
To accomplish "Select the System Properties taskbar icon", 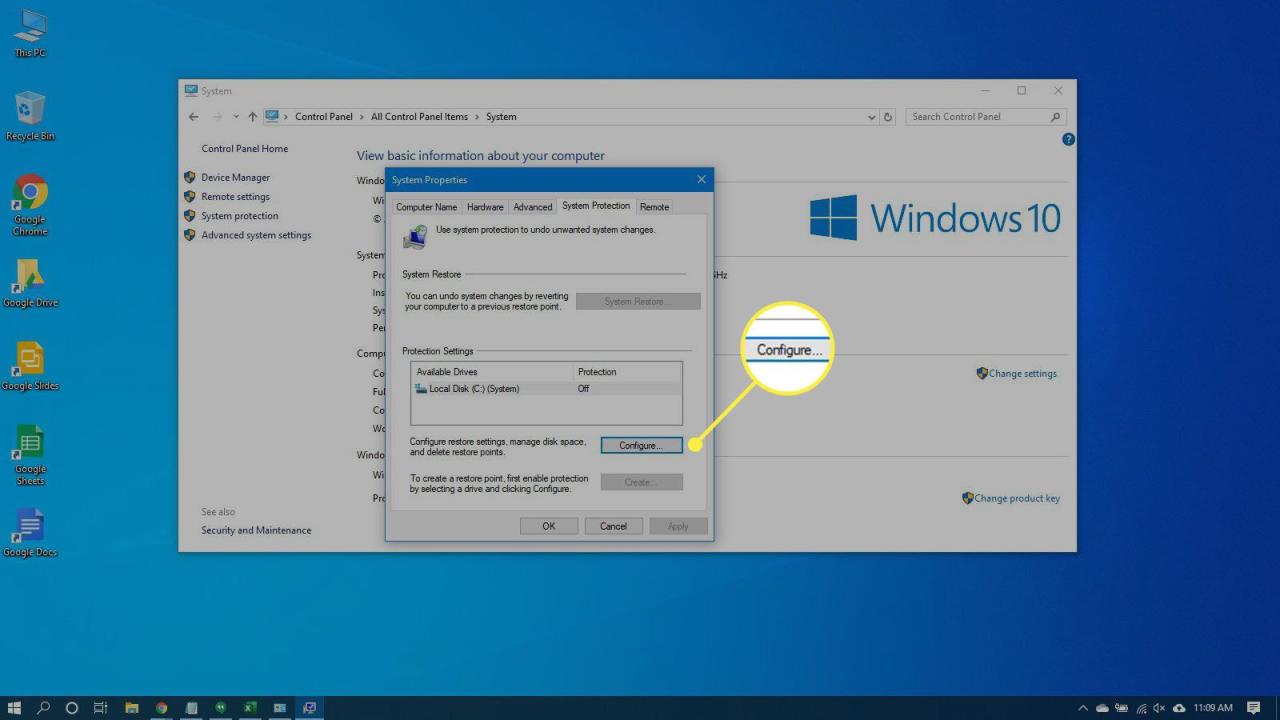I will pyautogui.click(x=310, y=708).
